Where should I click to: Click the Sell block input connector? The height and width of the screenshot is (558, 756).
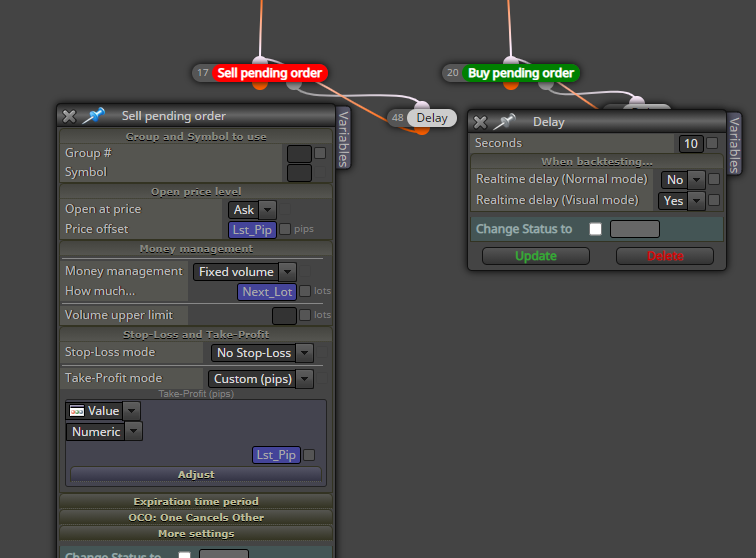coord(260,61)
